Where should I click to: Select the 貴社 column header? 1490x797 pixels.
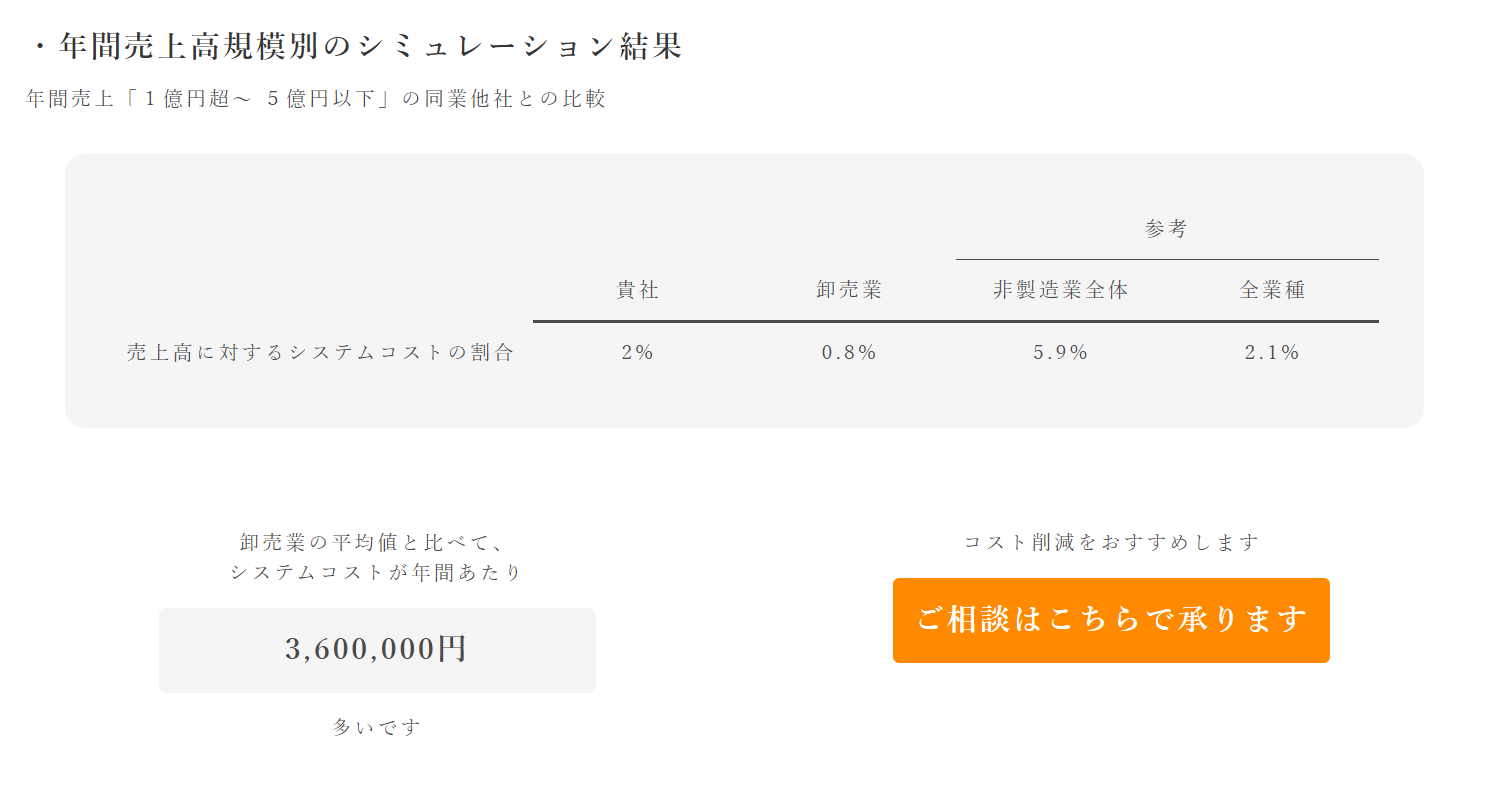click(638, 290)
